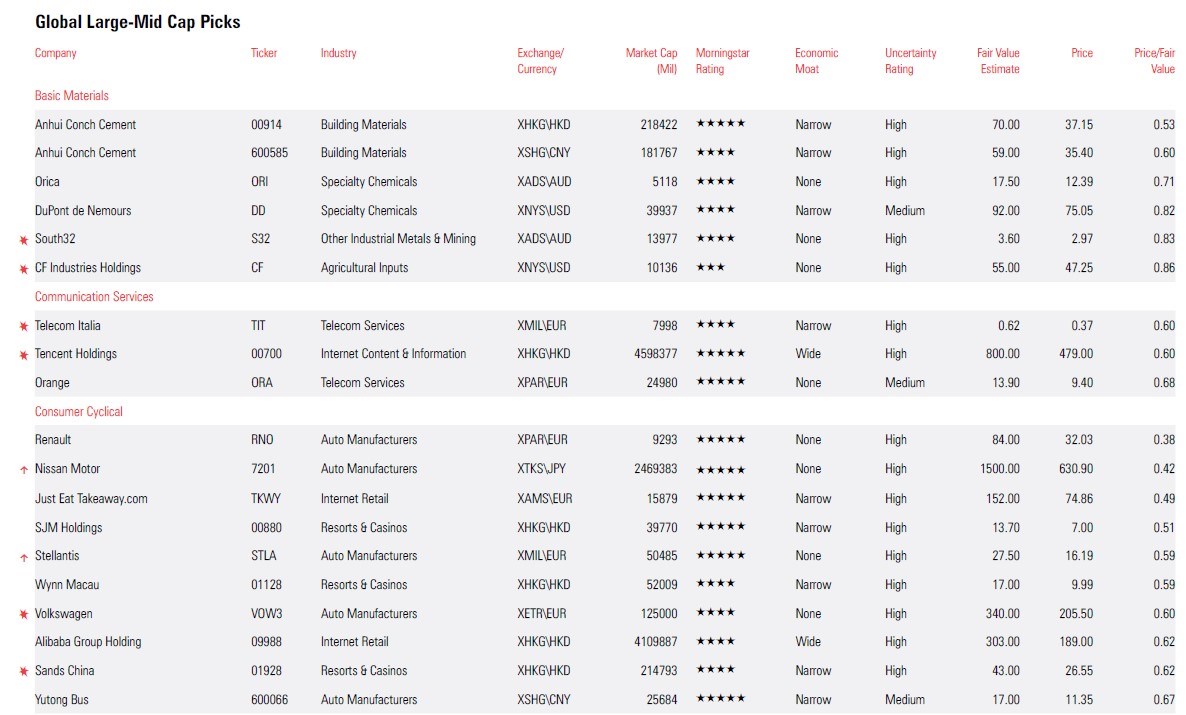
Task: Click the red up arrow beside Nissan Motor
Action: (24, 469)
